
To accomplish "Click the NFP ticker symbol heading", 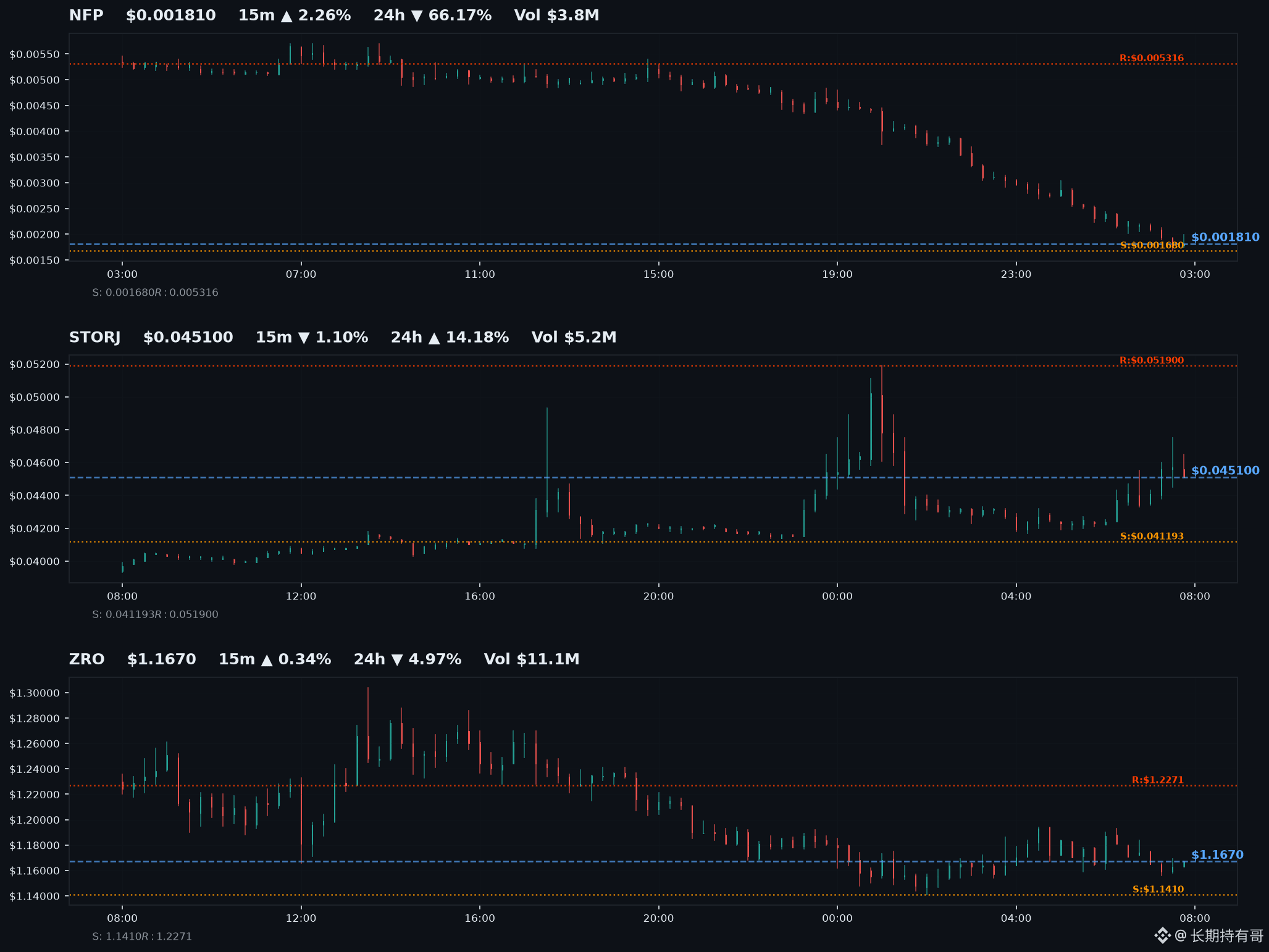I will 86,15.
